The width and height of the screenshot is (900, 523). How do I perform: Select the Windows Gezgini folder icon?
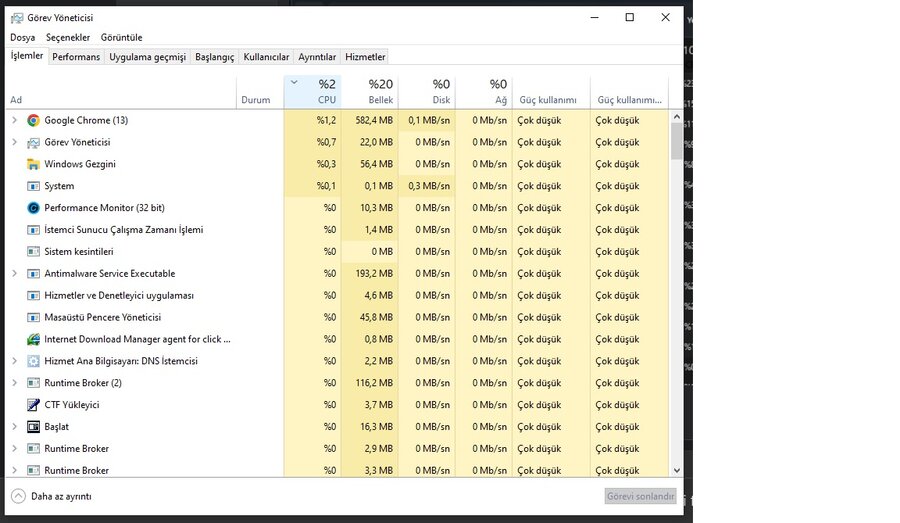33,164
